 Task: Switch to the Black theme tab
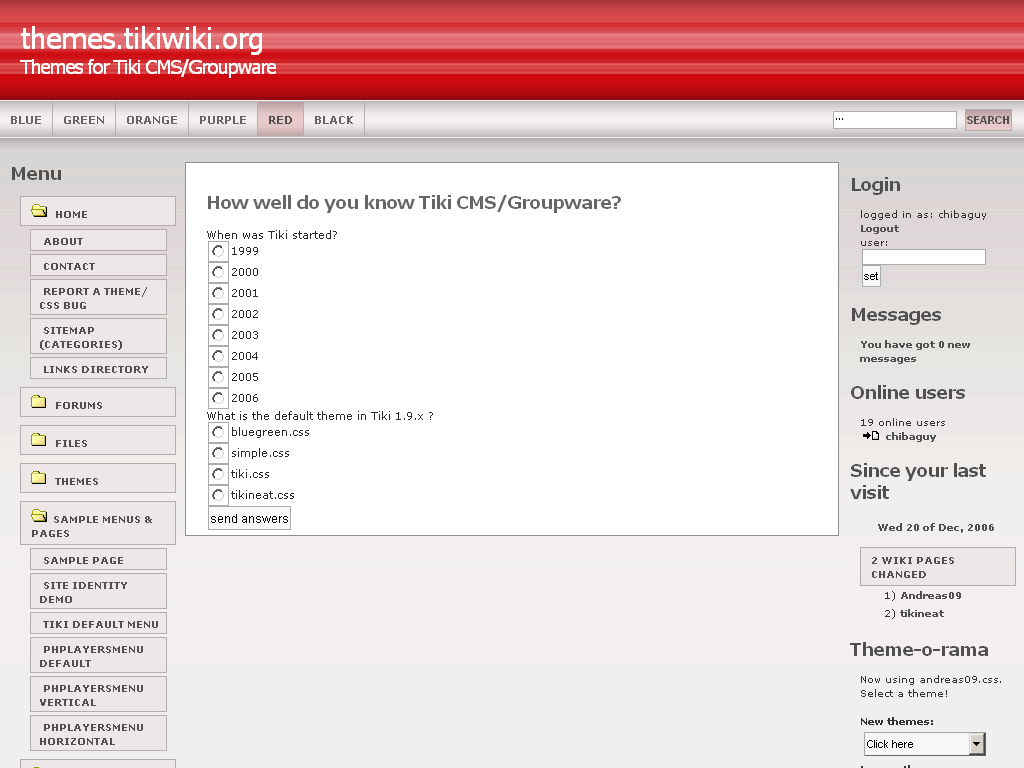tap(334, 120)
